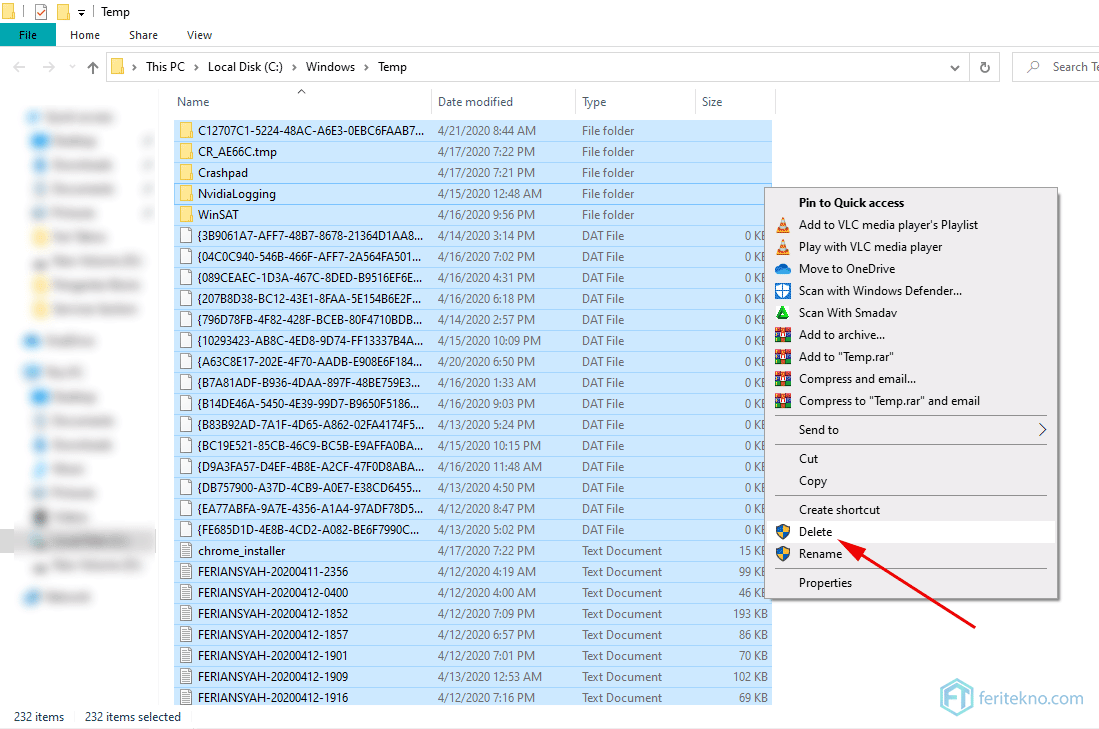Click the "232 items selected" status text
This screenshot has width=1099, height=729.
pos(132,717)
